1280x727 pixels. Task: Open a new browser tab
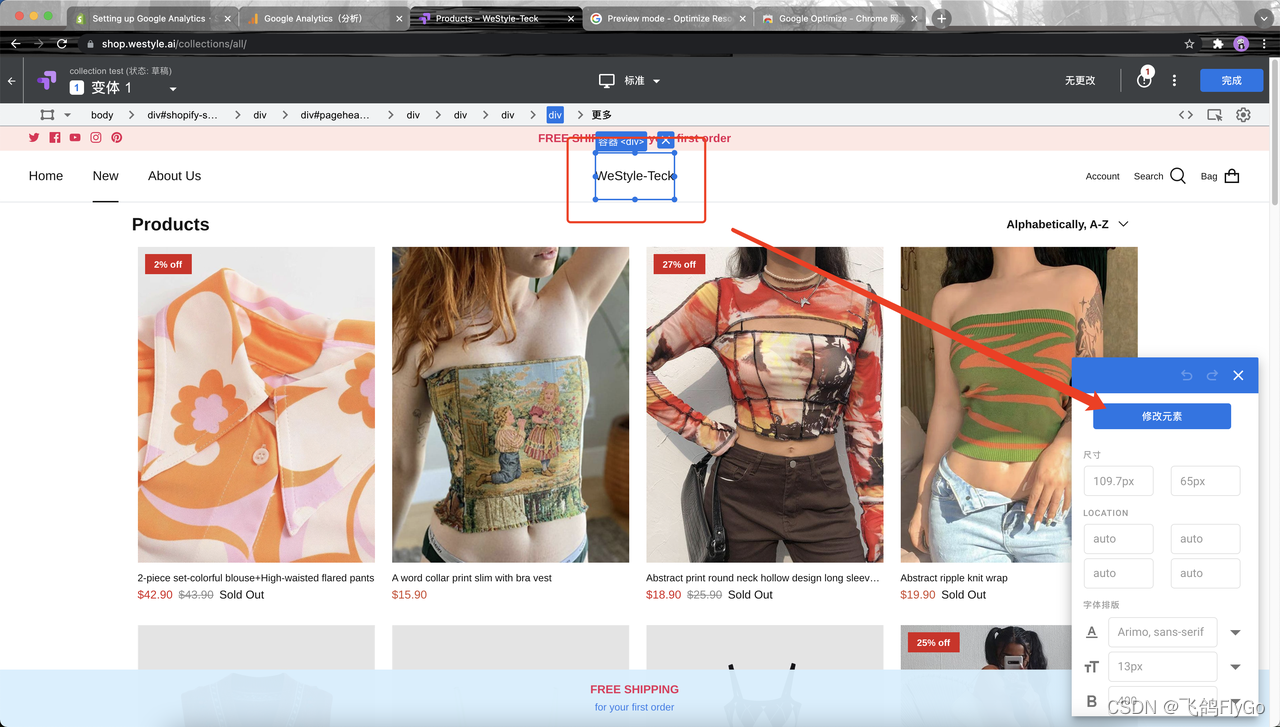pyautogui.click(x=941, y=18)
